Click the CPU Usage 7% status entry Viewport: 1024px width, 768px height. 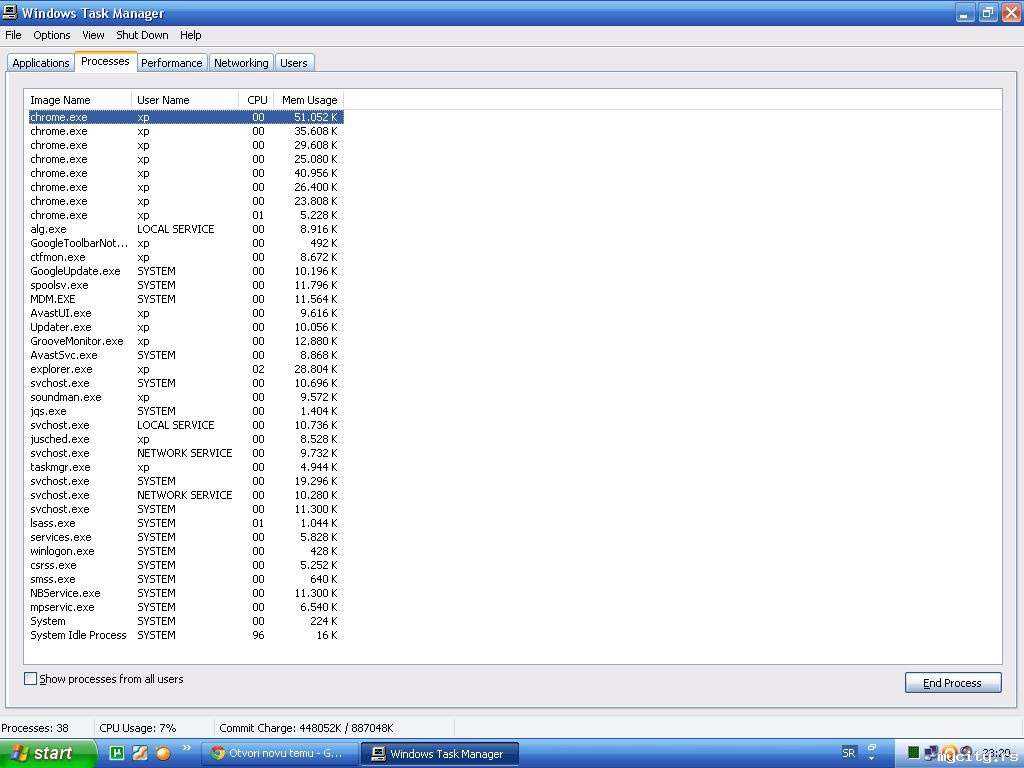(x=138, y=728)
